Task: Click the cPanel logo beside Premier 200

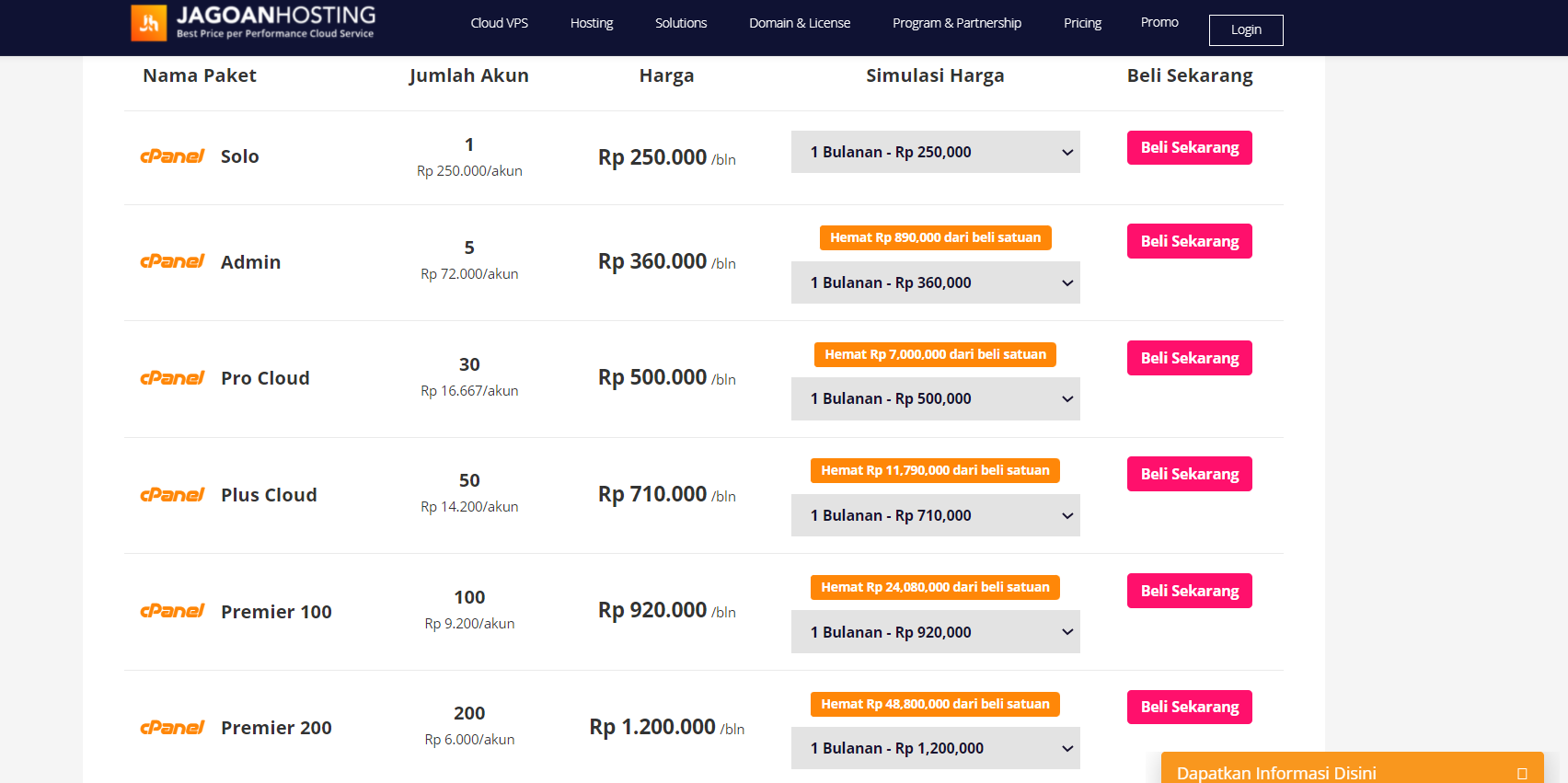Action: (172, 728)
